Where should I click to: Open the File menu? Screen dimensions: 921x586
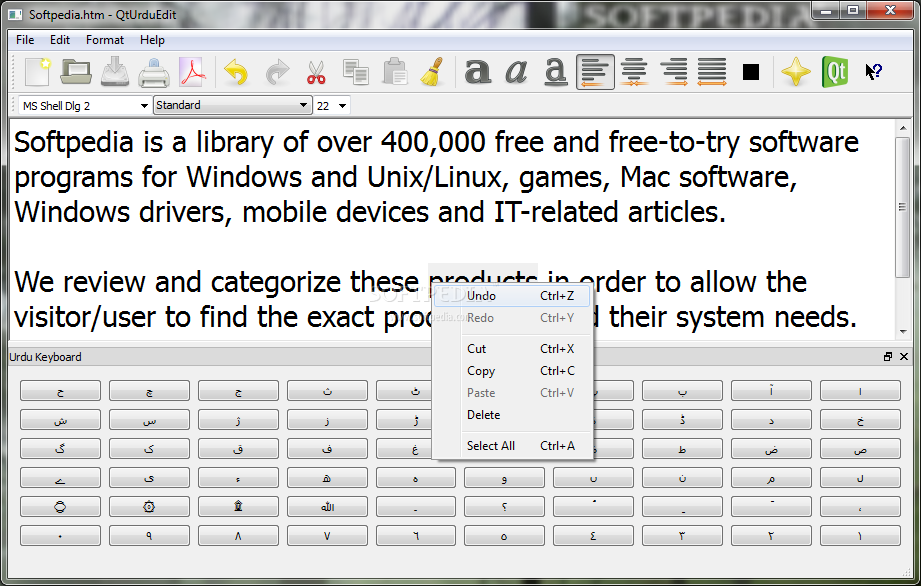tap(25, 40)
